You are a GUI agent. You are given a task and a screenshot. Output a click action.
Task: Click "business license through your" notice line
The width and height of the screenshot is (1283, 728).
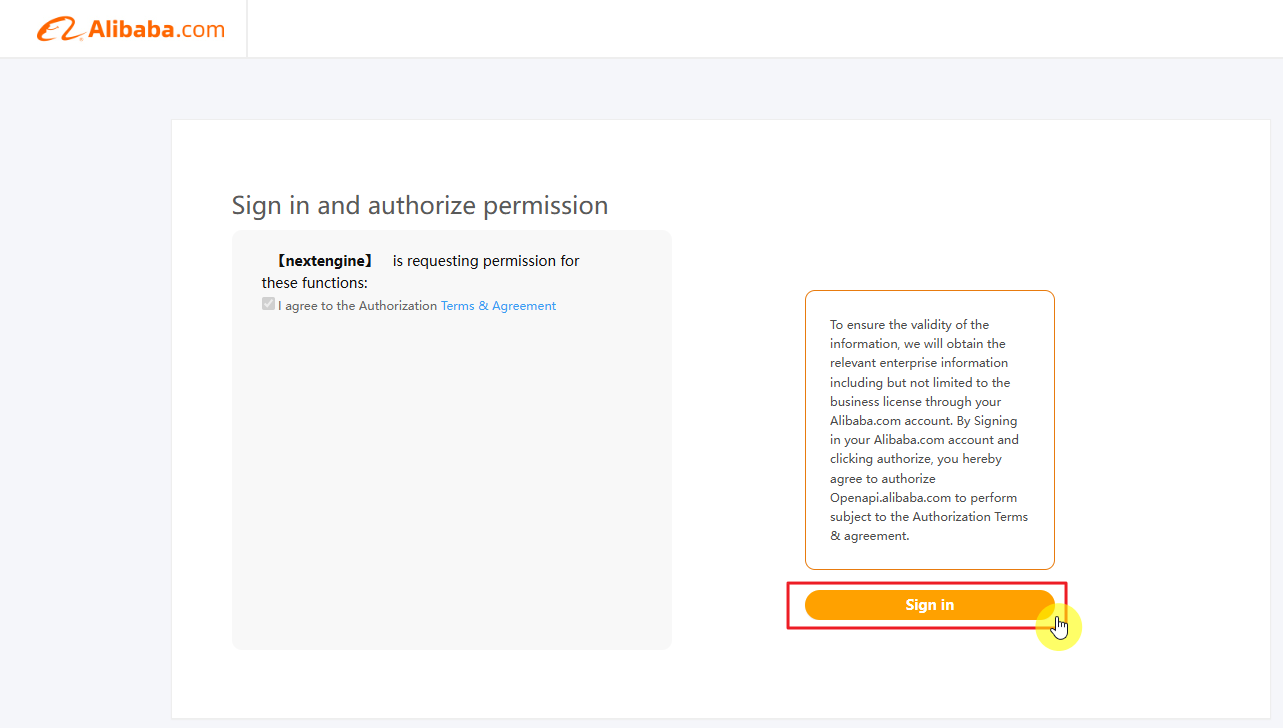(x=915, y=402)
